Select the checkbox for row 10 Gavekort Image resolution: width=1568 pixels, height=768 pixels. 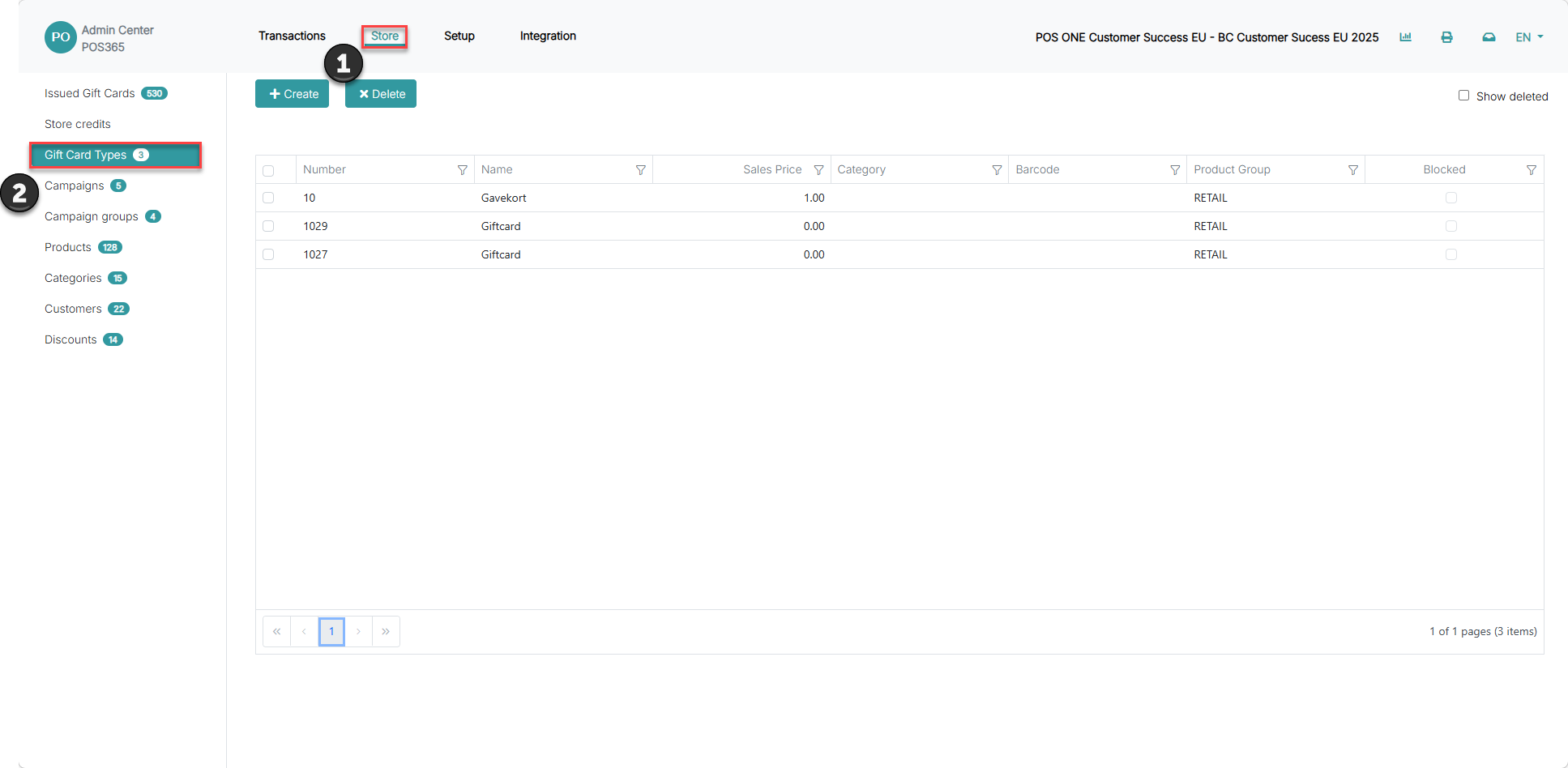(x=268, y=198)
